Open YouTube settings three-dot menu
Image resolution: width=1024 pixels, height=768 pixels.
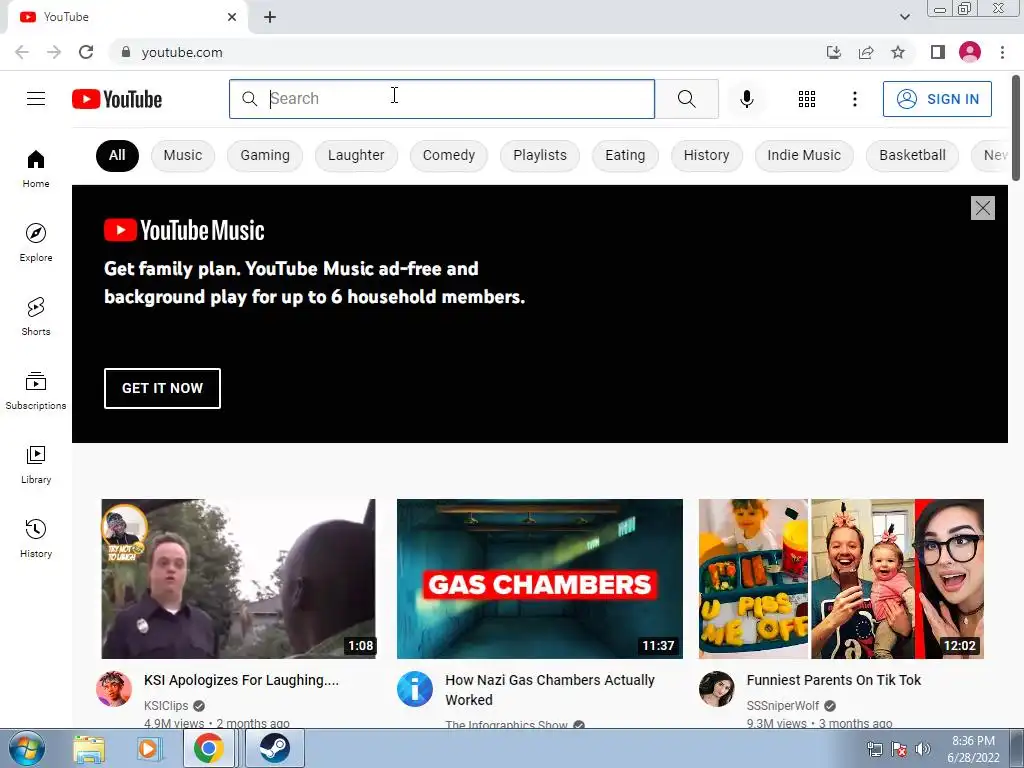tap(854, 99)
